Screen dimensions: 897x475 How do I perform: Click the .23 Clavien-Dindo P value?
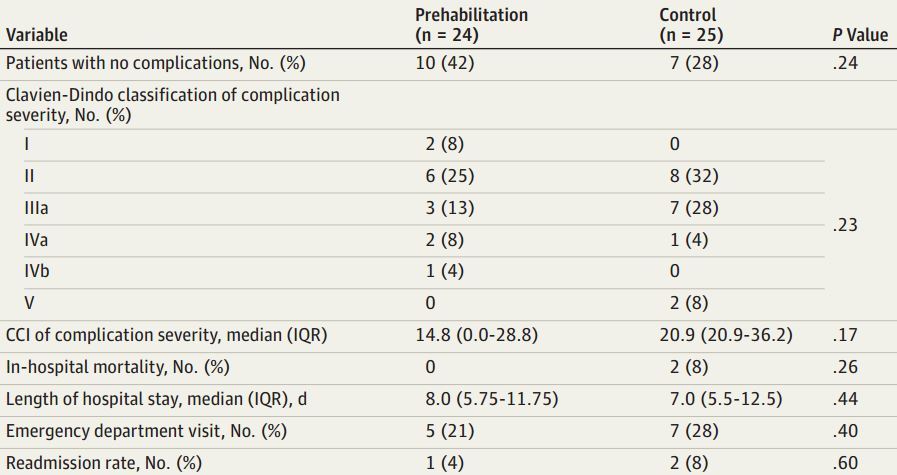[x=845, y=225]
